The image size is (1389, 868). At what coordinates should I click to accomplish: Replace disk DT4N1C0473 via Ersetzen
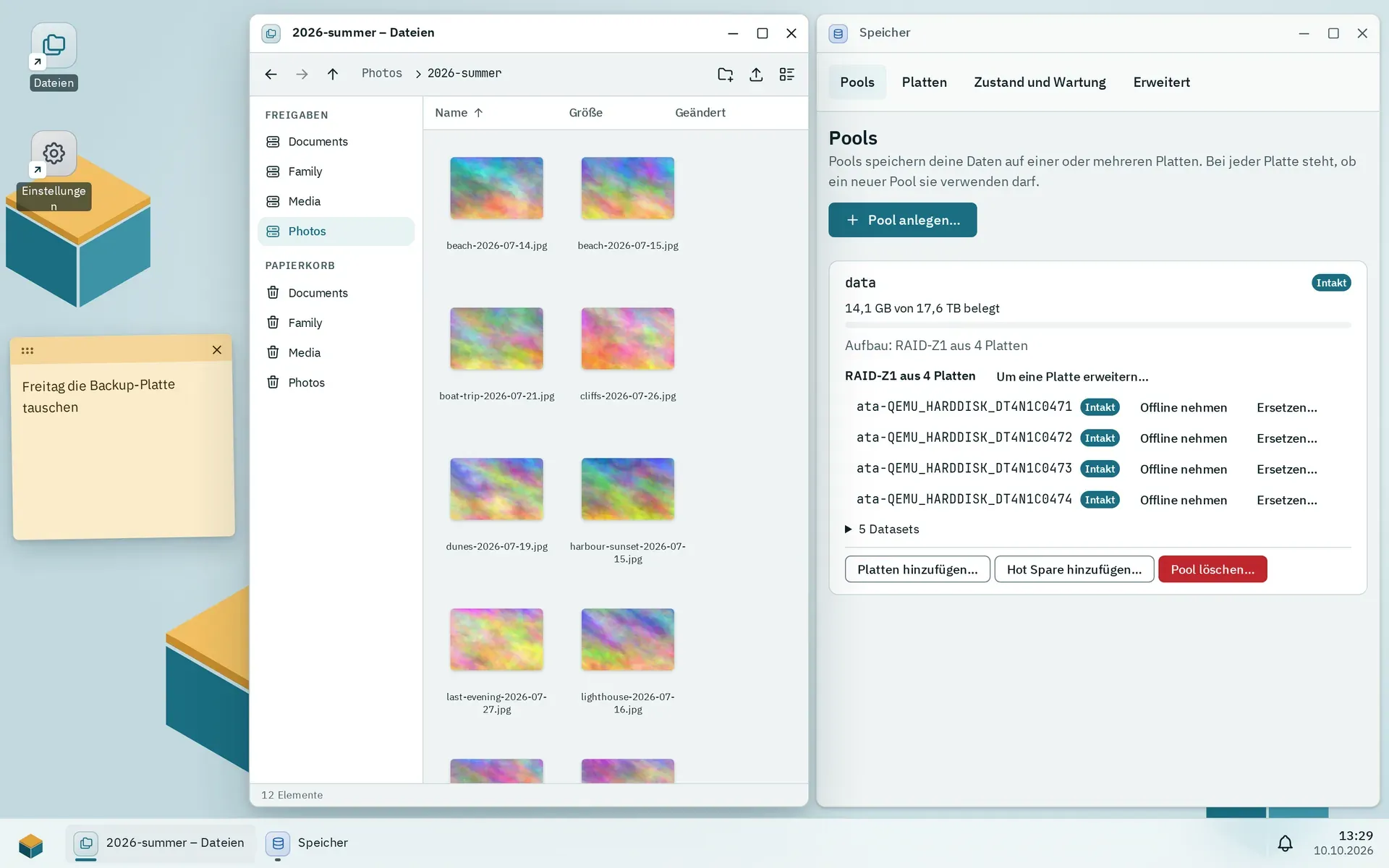(1287, 469)
